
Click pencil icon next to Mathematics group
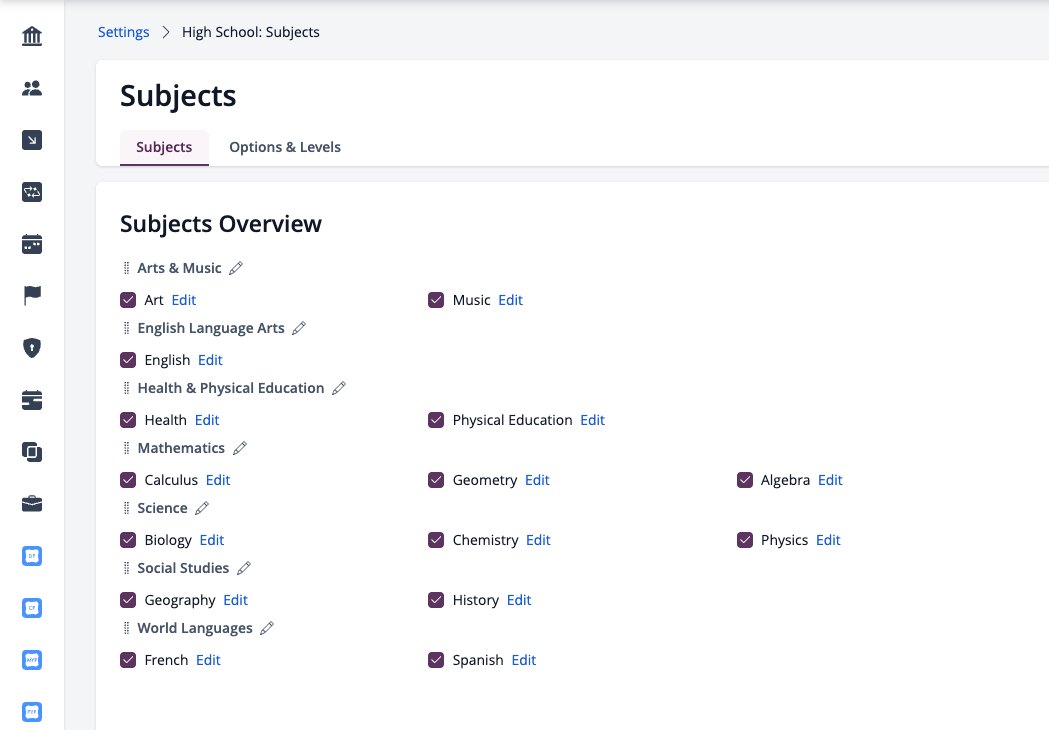pyautogui.click(x=240, y=448)
